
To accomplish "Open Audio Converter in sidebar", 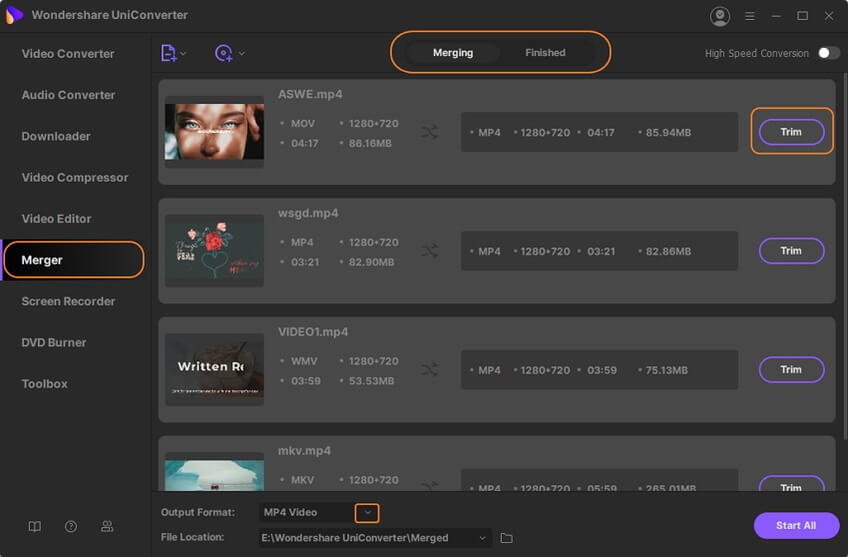I will point(68,95).
